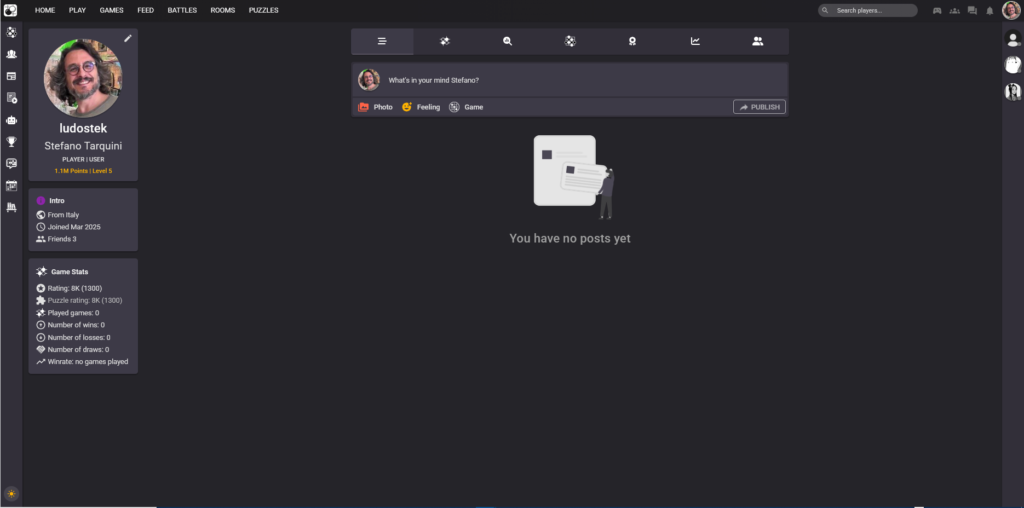Viewport: 1024px width, 508px height.
Task: Switch to the statistics chart tab
Action: [x=695, y=41]
